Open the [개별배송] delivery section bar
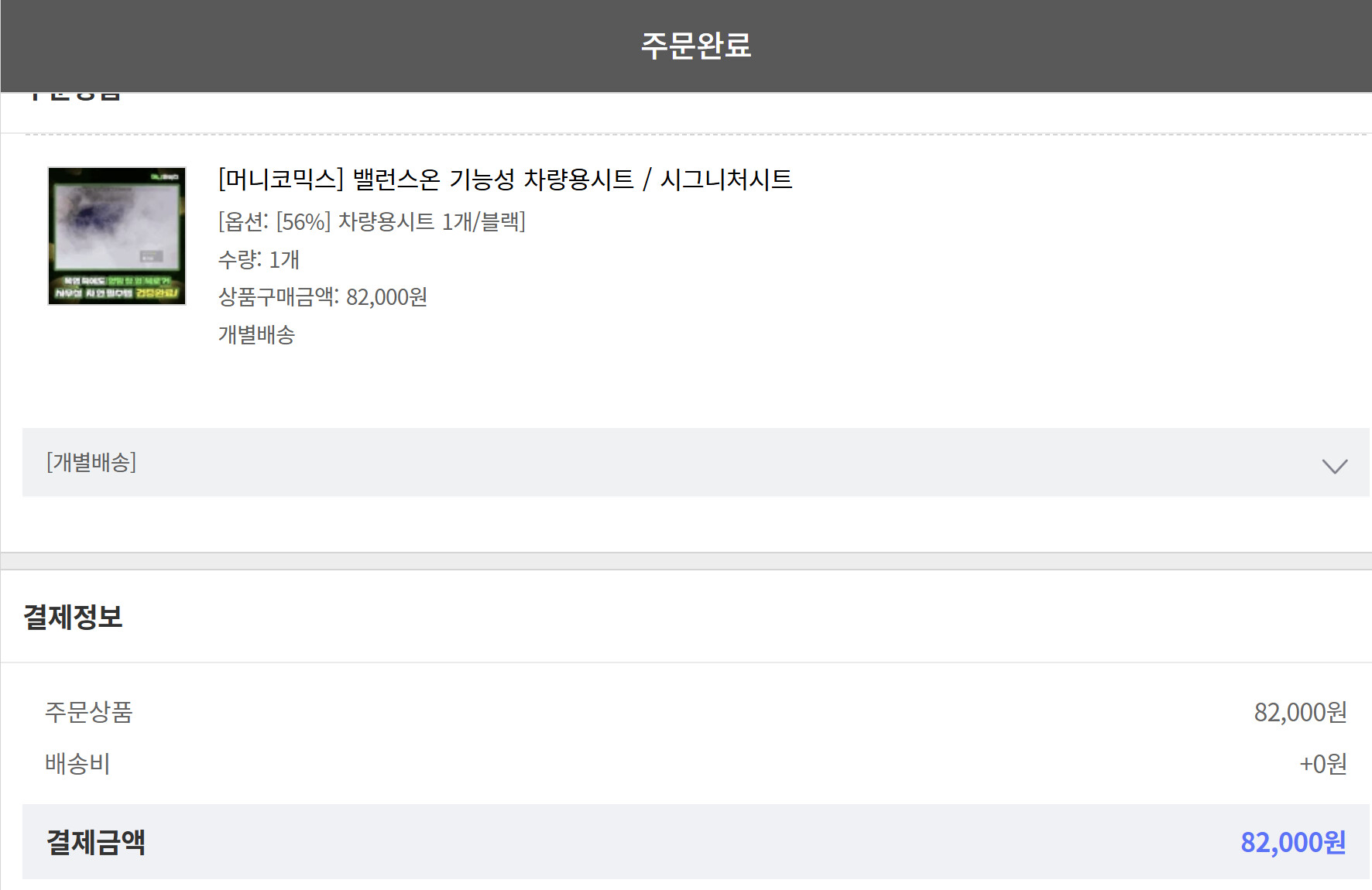 tap(695, 462)
